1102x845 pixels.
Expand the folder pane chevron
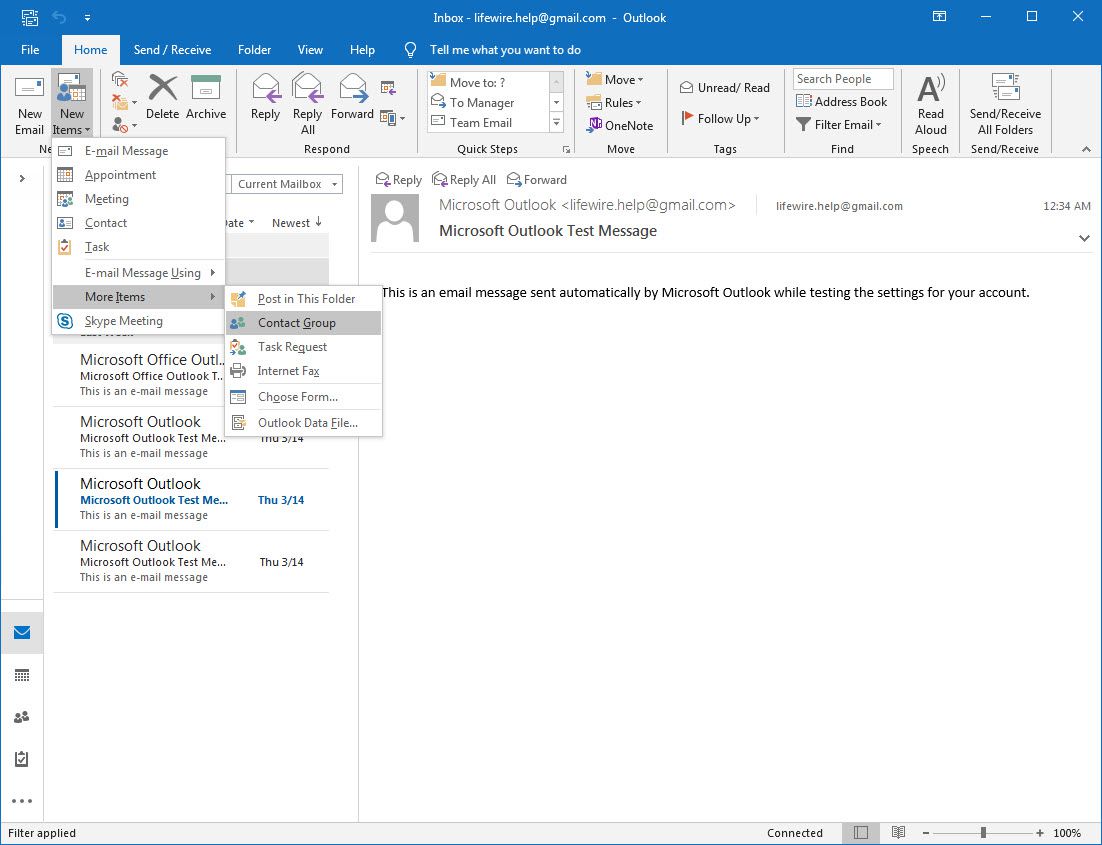pyautogui.click(x=22, y=179)
